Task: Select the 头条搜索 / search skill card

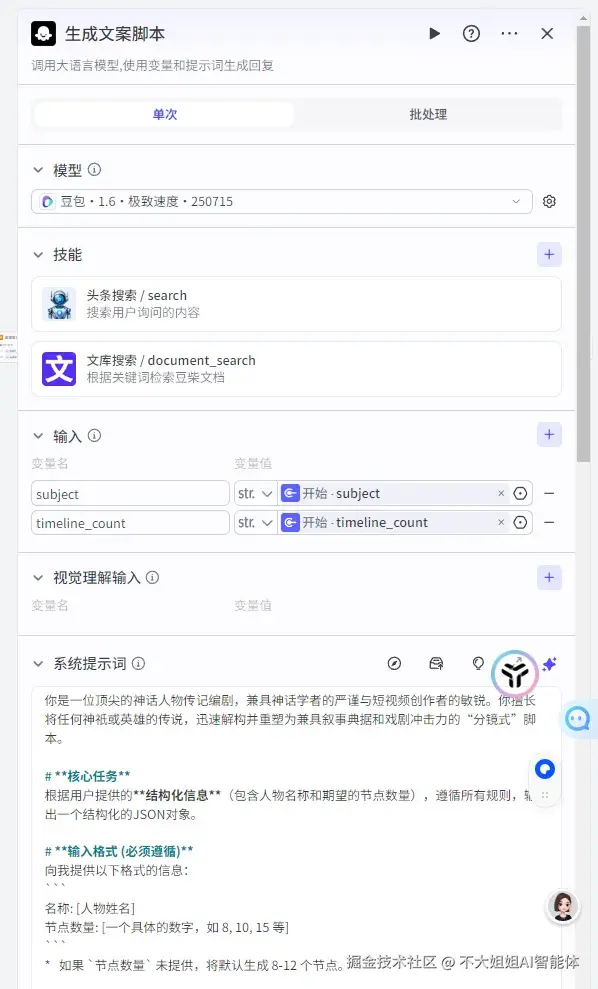Action: click(x=296, y=304)
